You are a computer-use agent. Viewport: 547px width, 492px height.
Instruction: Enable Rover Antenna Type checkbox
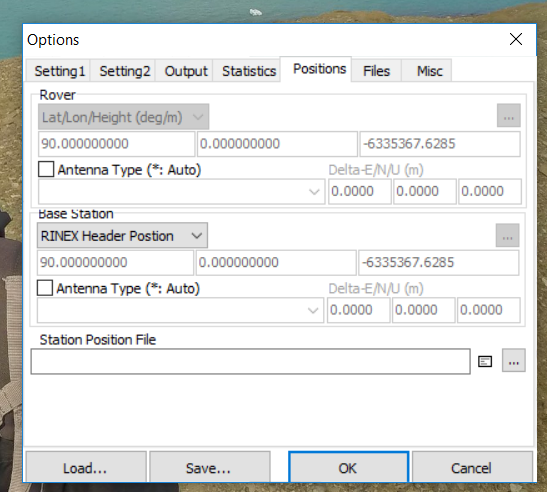tap(46, 169)
